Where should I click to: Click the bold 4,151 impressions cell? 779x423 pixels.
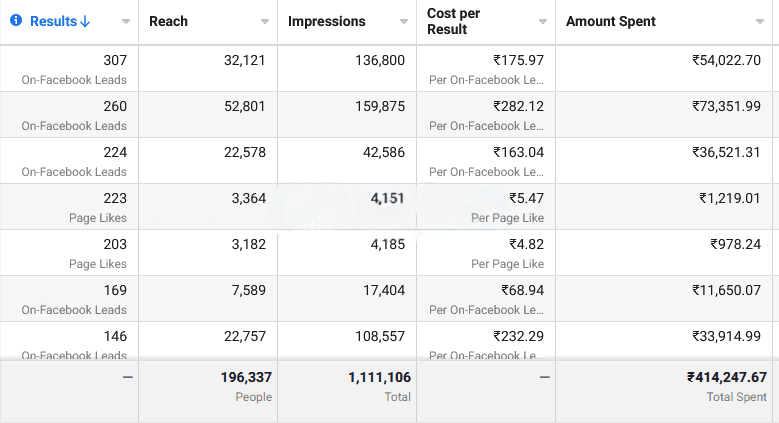tap(386, 199)
